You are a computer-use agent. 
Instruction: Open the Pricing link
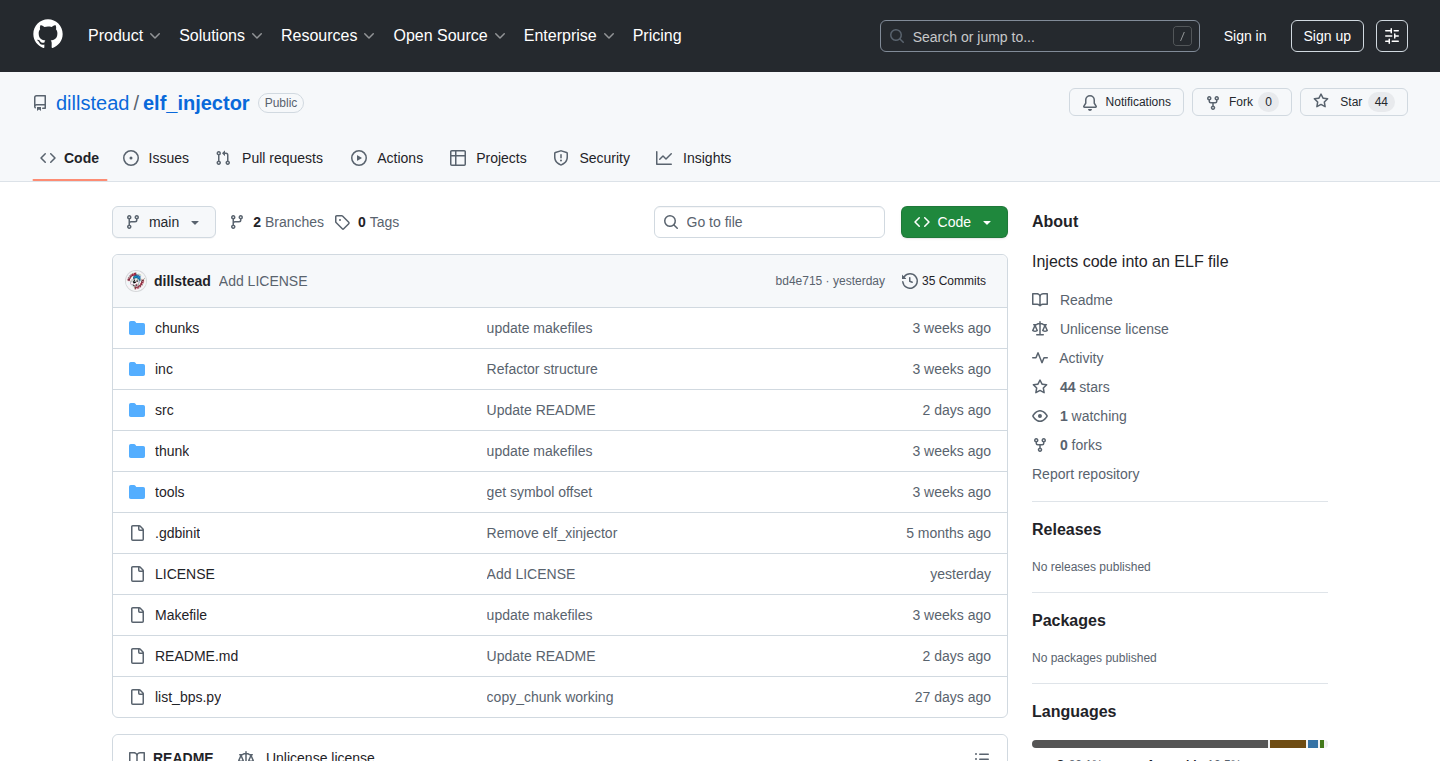657,35
